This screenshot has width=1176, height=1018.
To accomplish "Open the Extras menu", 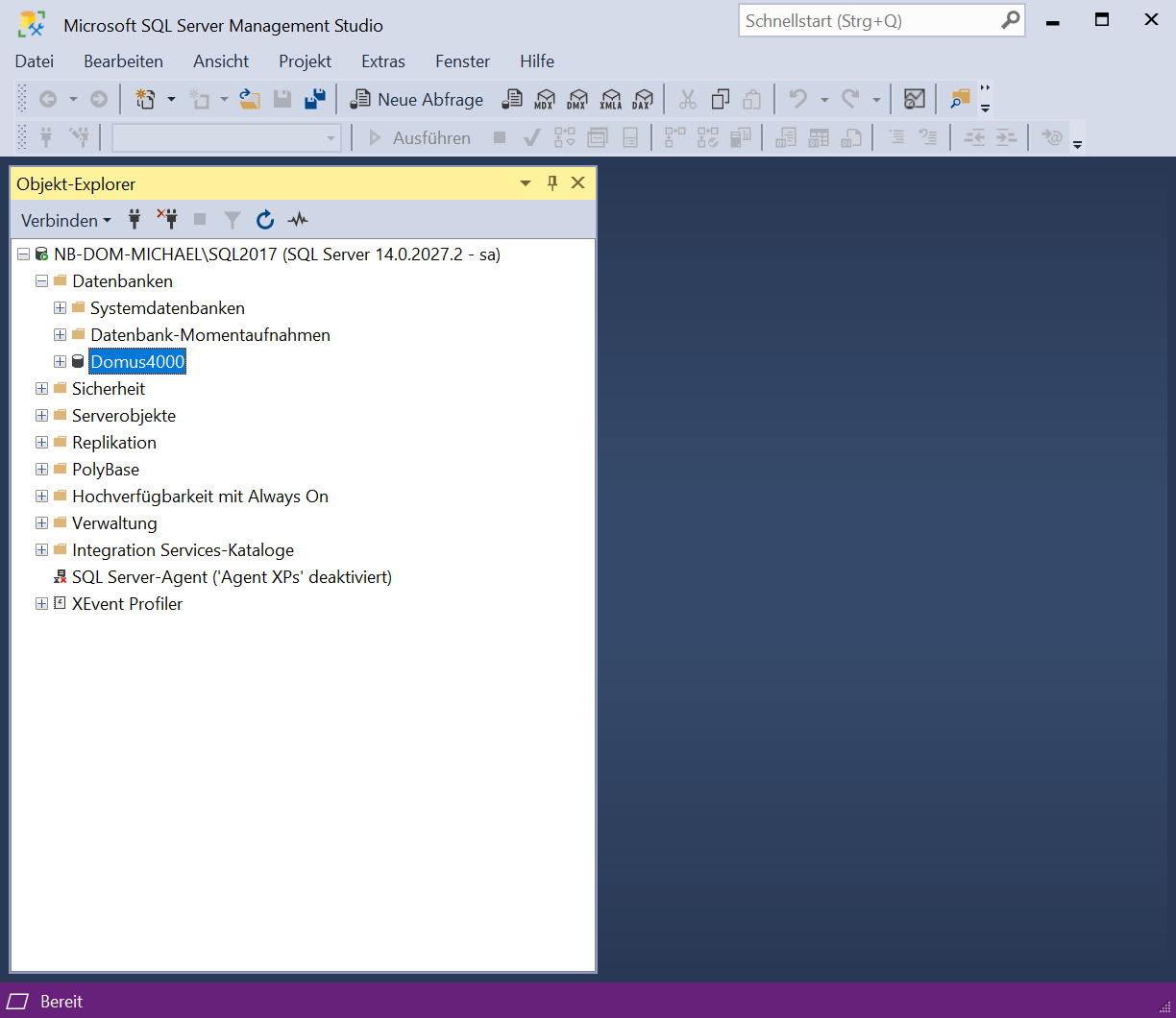I will coord(383,61).
